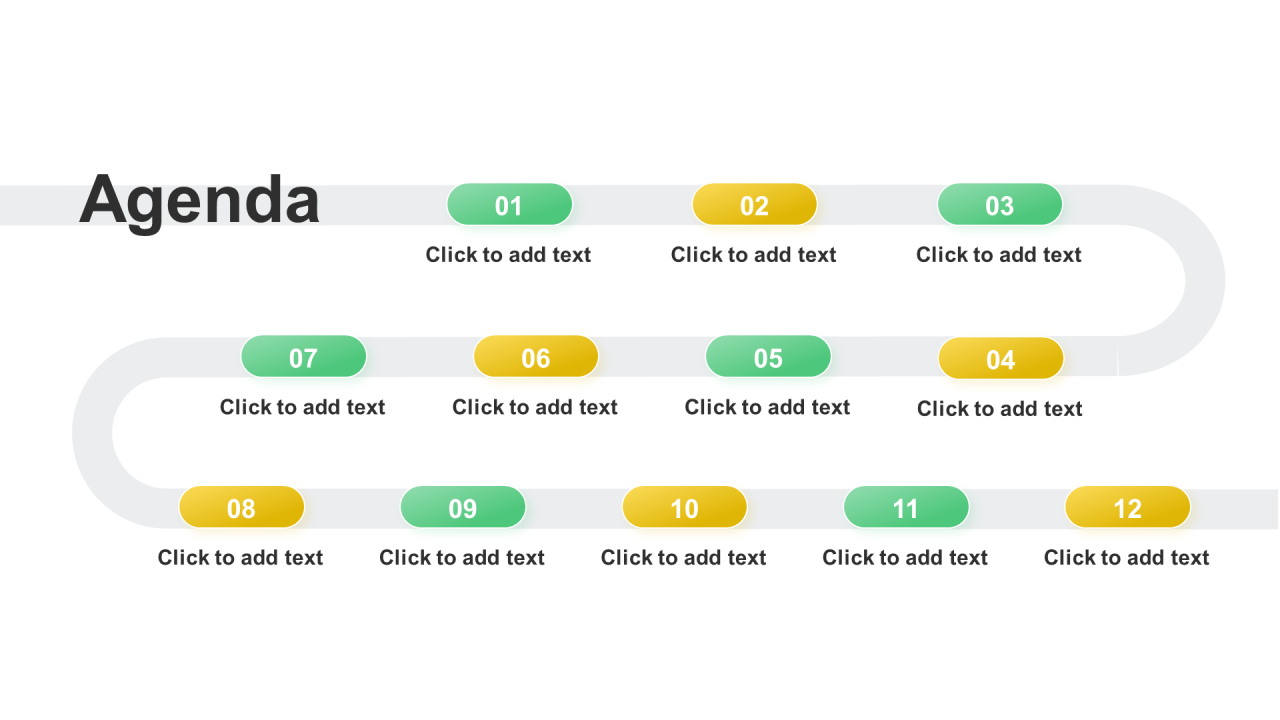
Task: Click the yellow 02 pill badge
Action: [755, 205]
